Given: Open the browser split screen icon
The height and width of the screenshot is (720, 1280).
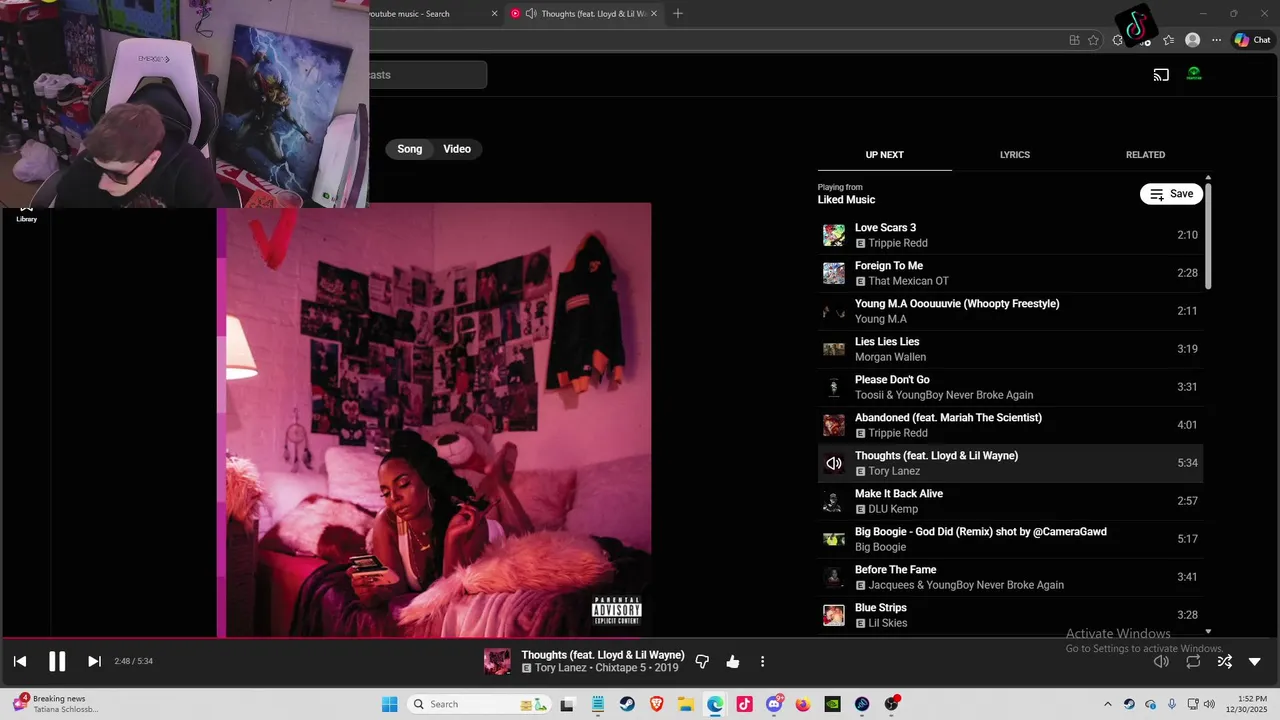Looking at the screenshot, I should (x=1074, y=40).
